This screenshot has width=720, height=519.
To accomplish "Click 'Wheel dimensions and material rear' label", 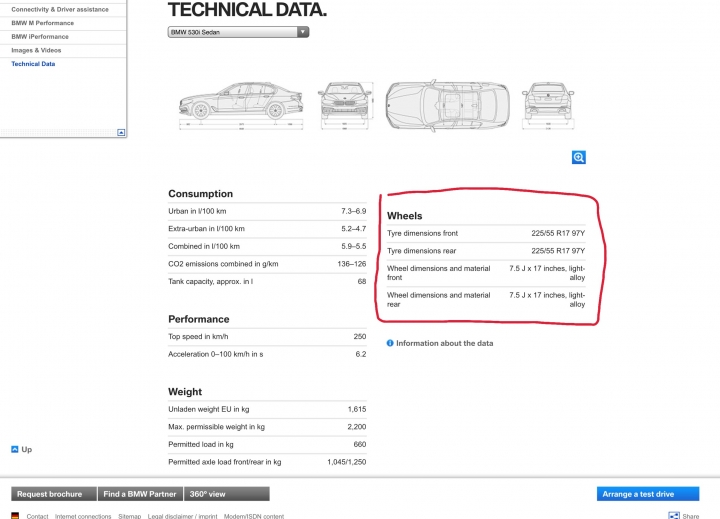I will click(x=439, y=299).
